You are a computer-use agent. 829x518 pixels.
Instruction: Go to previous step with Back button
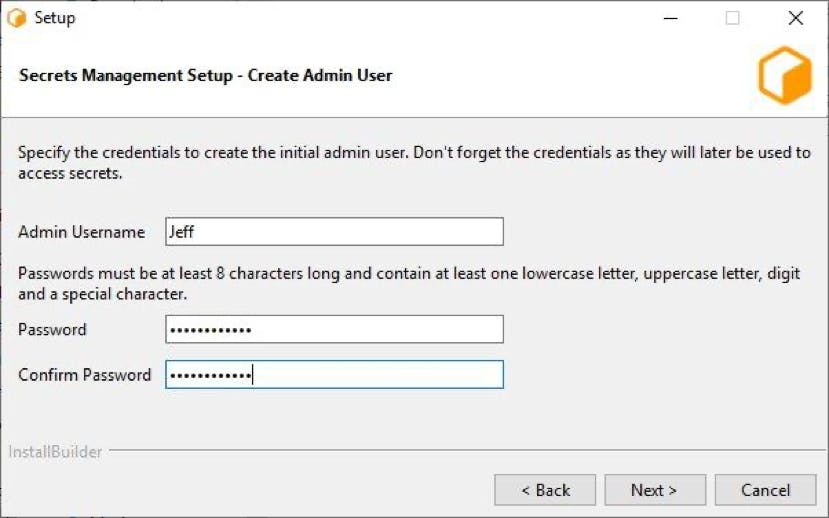545,490
